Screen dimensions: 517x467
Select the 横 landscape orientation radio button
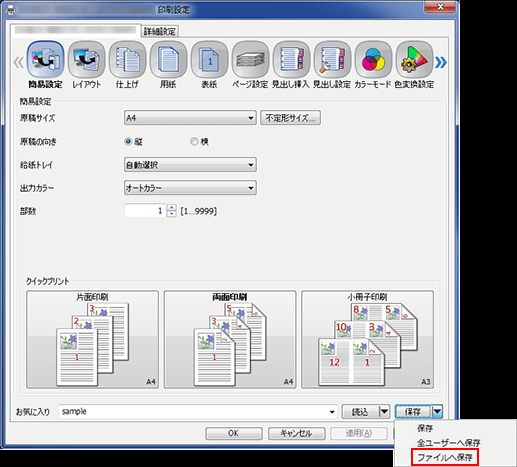click(x=194, y=142)
